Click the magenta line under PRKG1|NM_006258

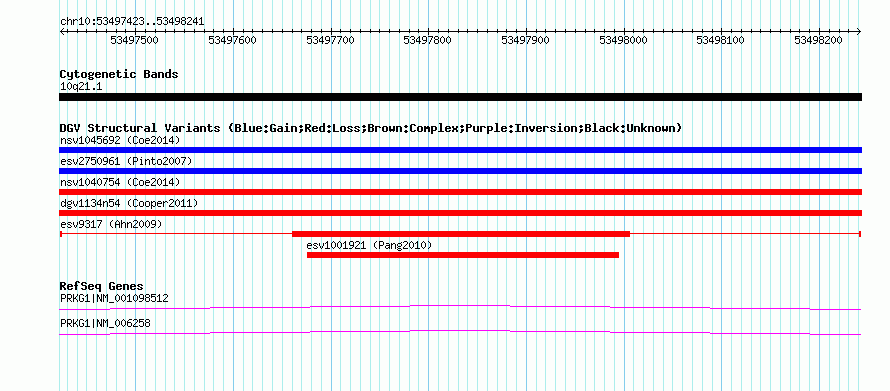click(x=460, y=332)
